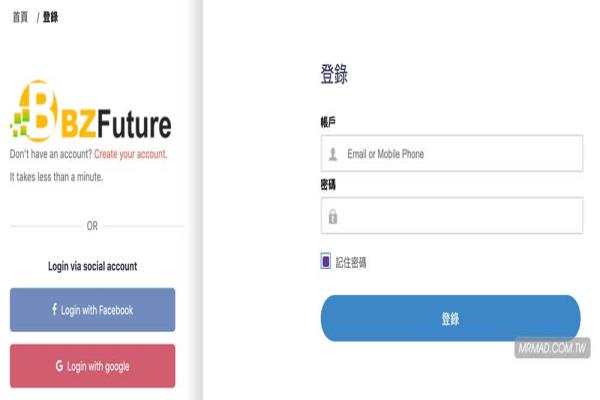Click the Facebook f icon
Viewport: 600px width, 400px height.
[x=55, y=309]
